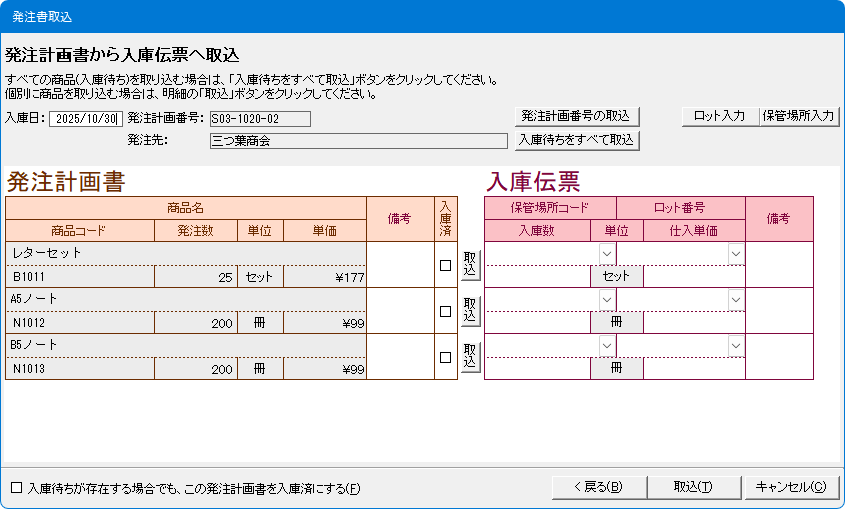Viewport: 845px width, 509px height.
Task: Click 取込 button for レターセット row
Action: 470,265
